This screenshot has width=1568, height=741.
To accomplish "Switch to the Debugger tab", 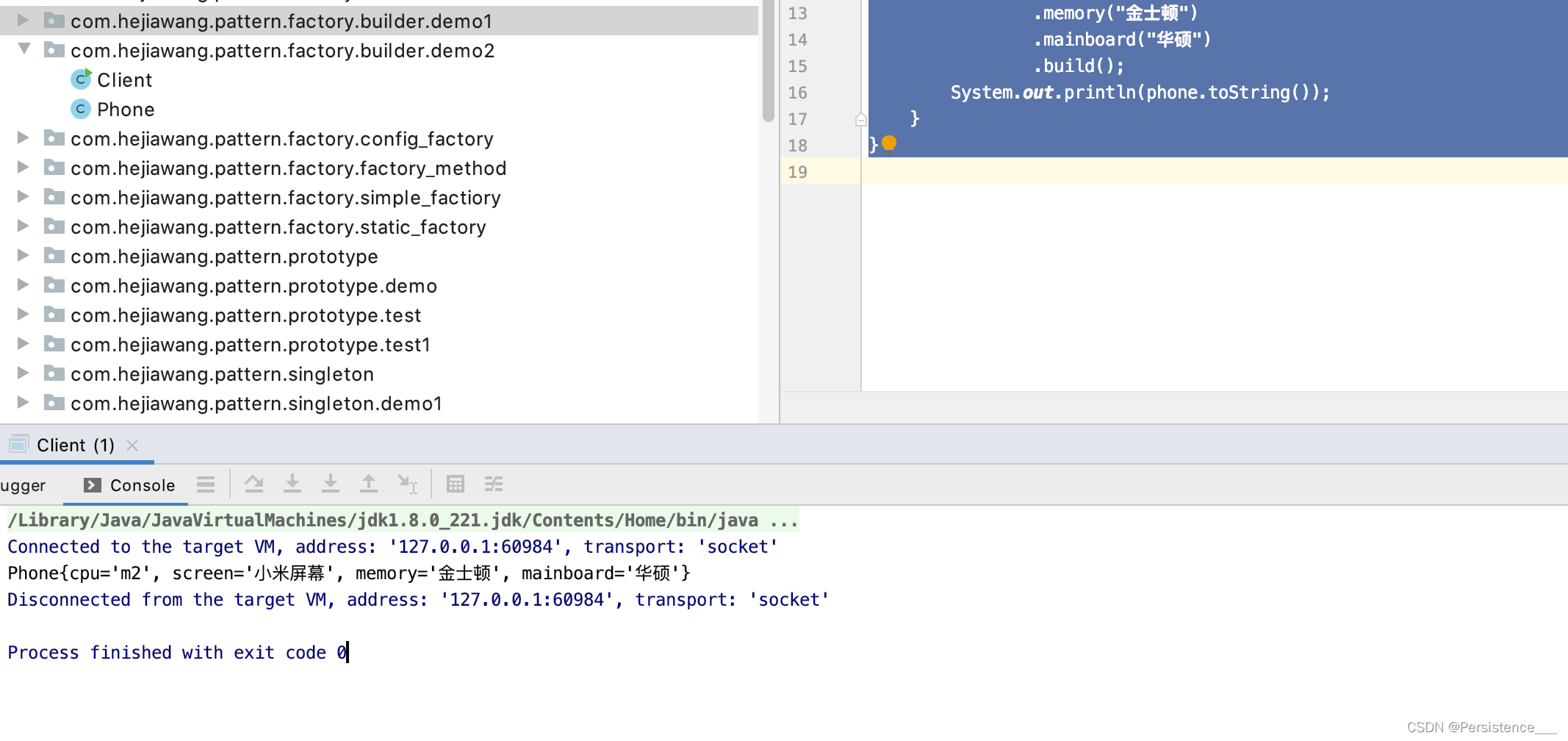I will pyautogui.click(x=23, y=485).
